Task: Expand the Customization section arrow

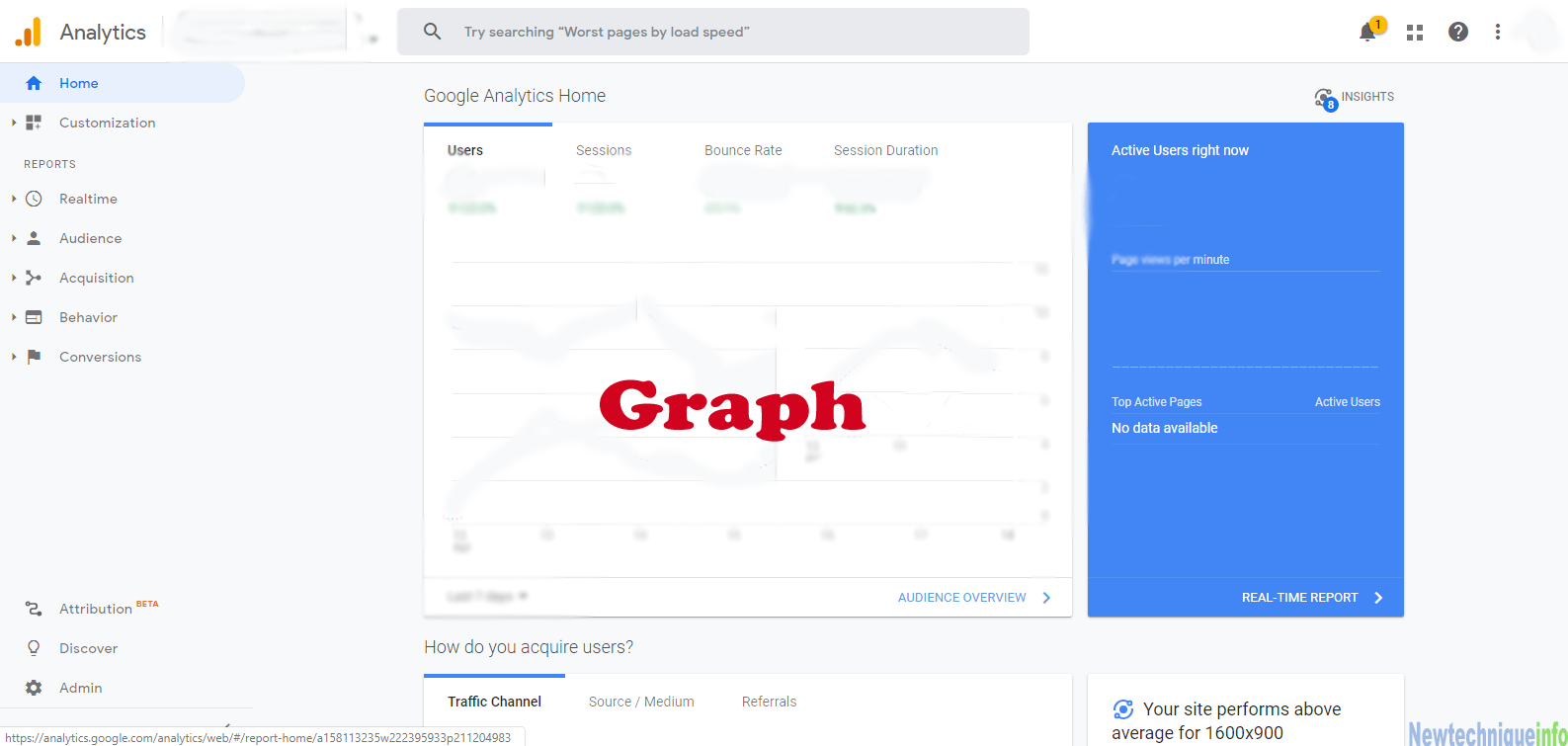Action: click(x=14, y=123)
